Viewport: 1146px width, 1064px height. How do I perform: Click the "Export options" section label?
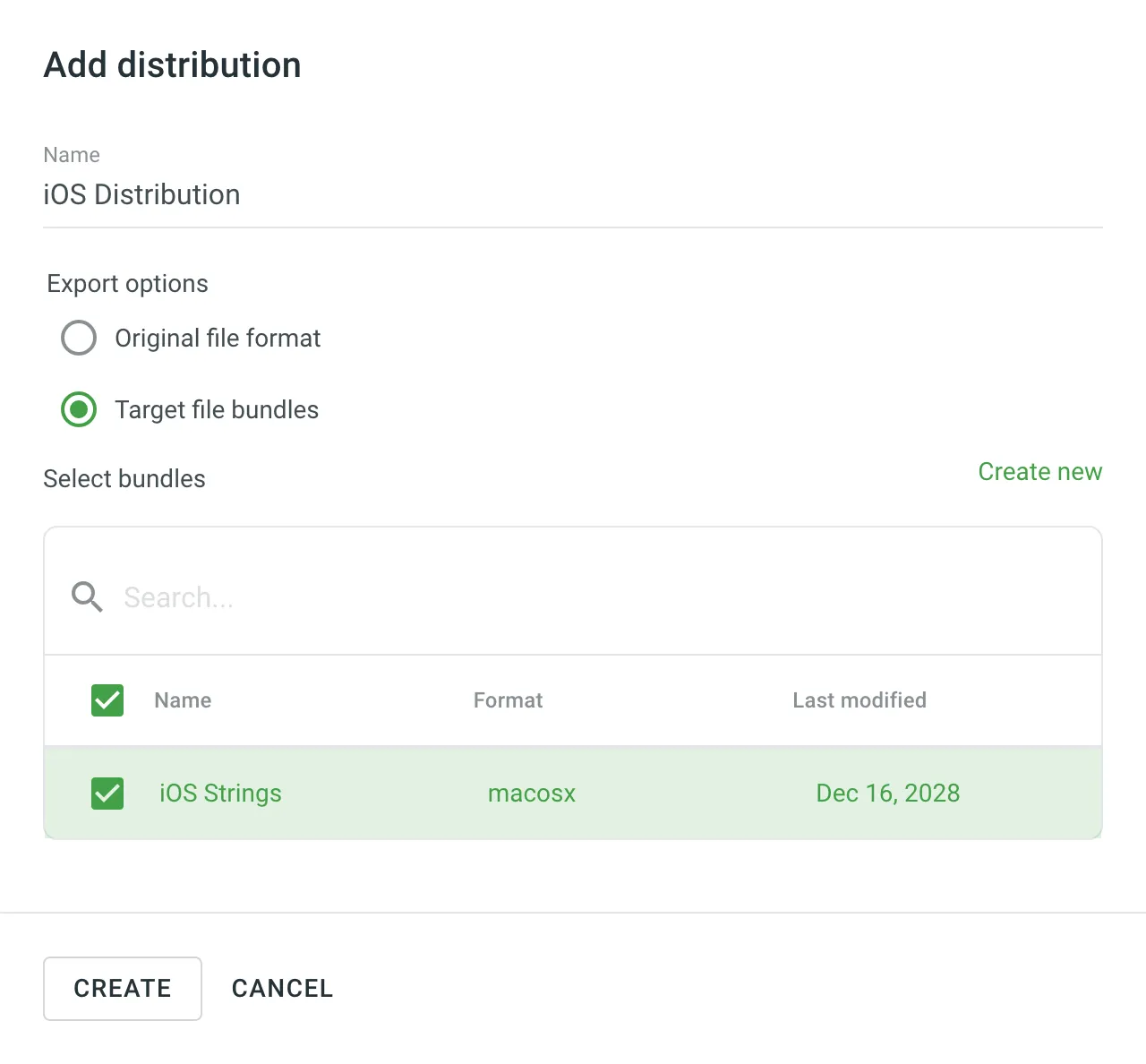[x=127, y=283]
